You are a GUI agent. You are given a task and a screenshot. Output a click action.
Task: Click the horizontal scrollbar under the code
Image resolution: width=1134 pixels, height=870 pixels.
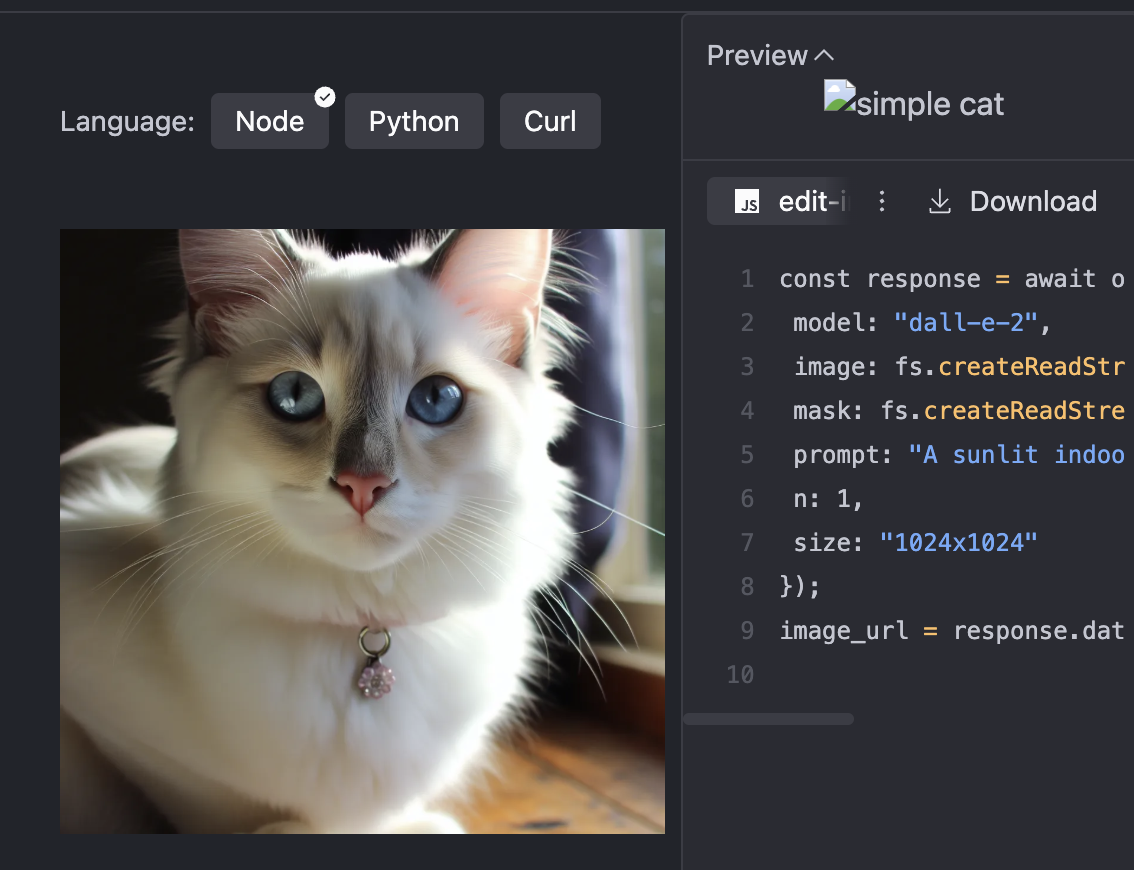tap(768, 718)
